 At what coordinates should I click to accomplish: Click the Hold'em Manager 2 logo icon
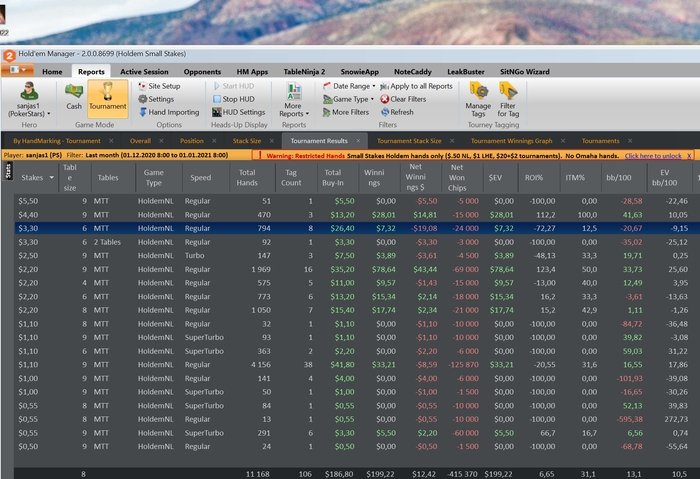[9, 56]
